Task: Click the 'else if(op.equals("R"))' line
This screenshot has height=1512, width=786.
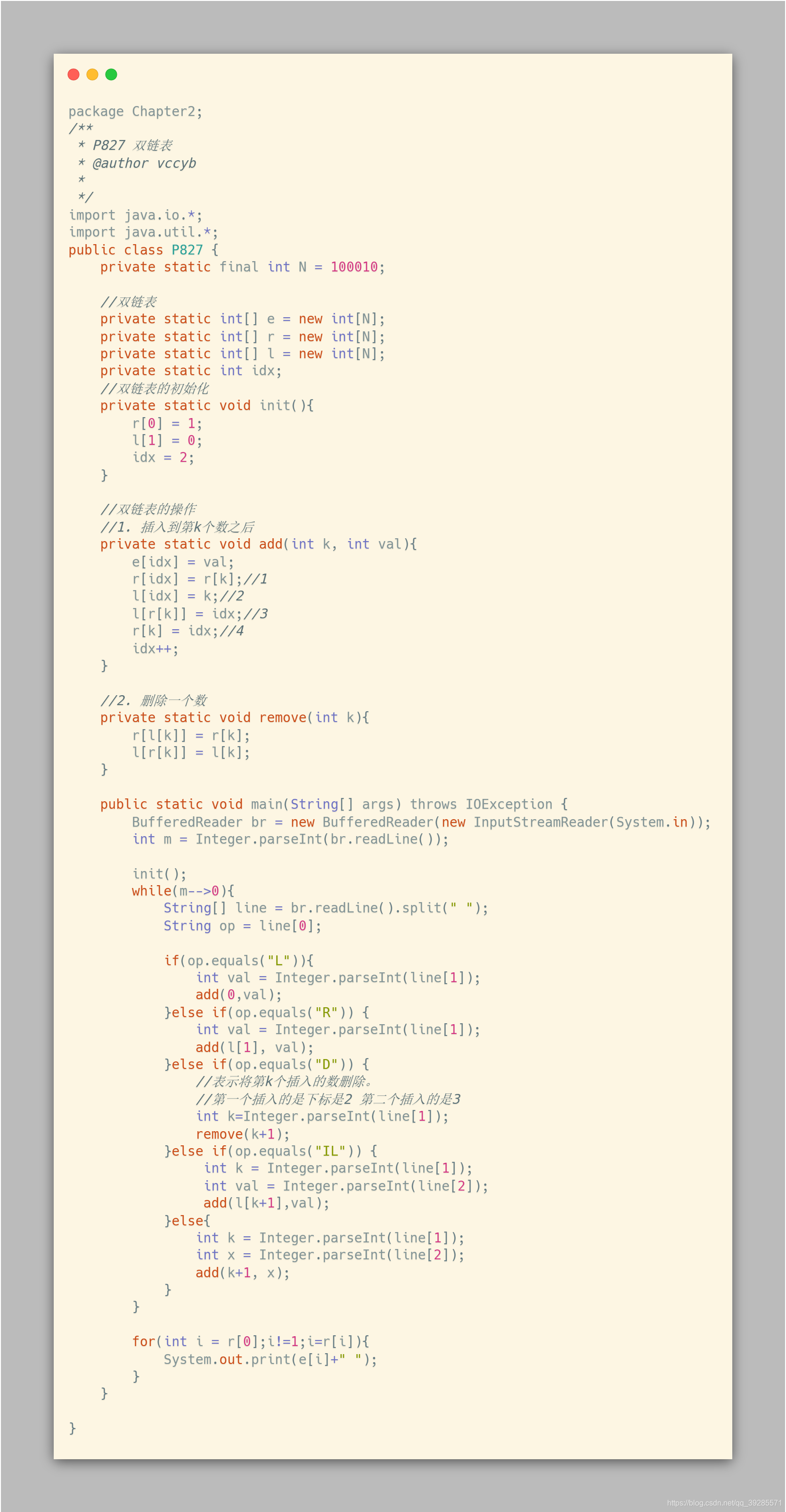Action: (x=267, y=1012)
